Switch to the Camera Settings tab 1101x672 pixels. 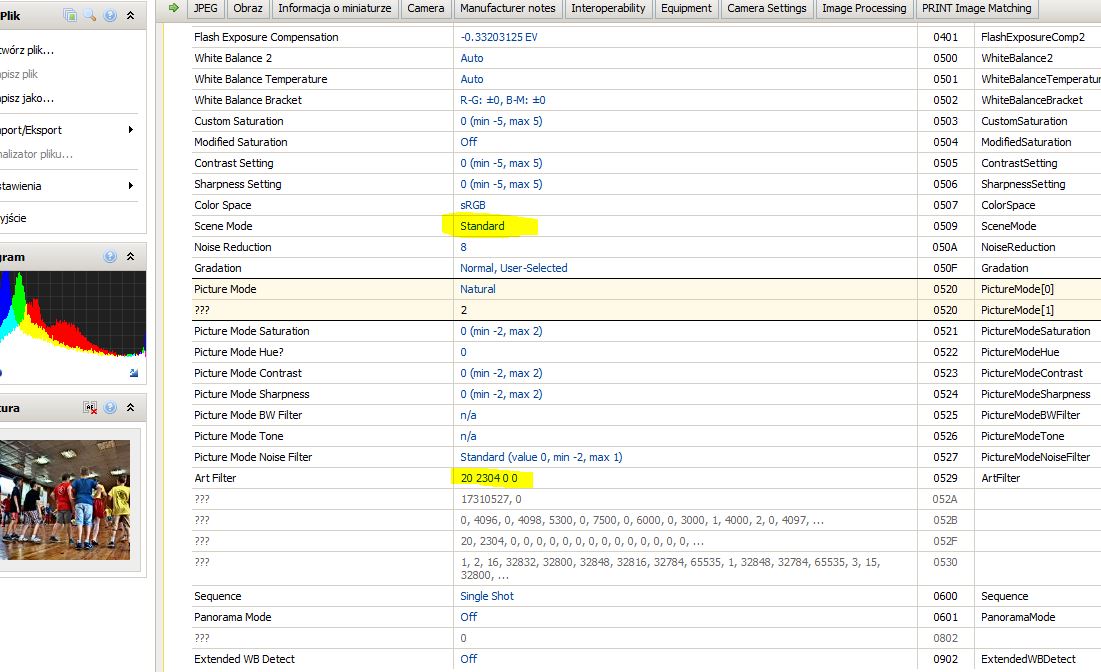pyautogui.click(x=766, y=8)
